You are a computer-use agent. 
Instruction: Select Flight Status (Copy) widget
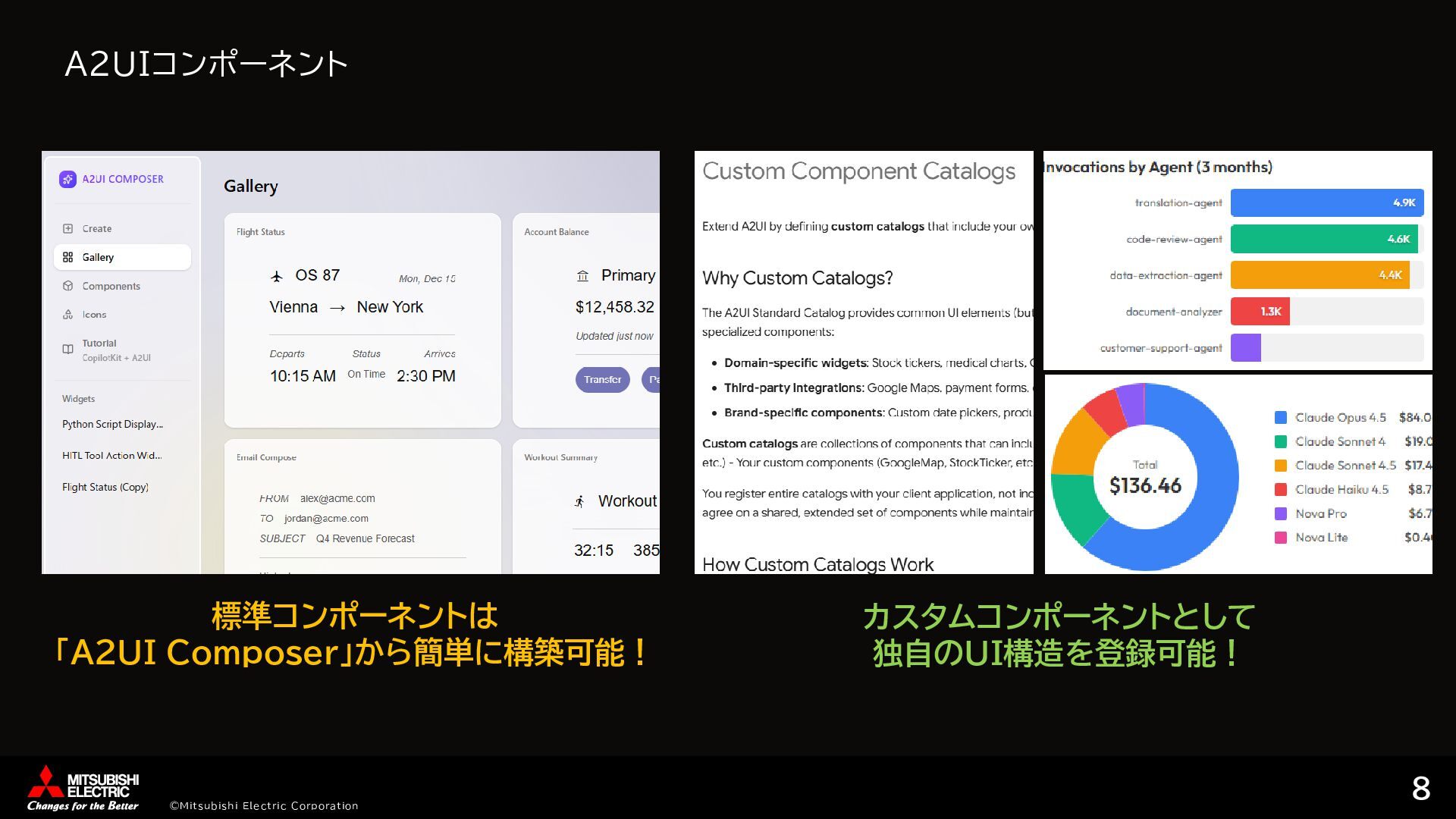coord(105,487)
